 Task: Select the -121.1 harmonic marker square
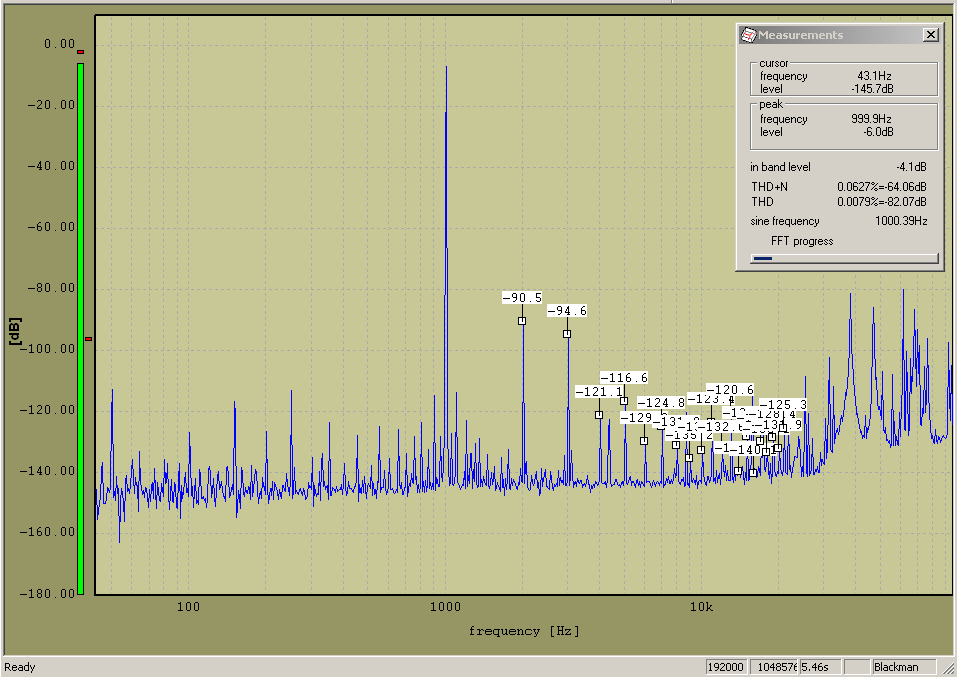599,415
